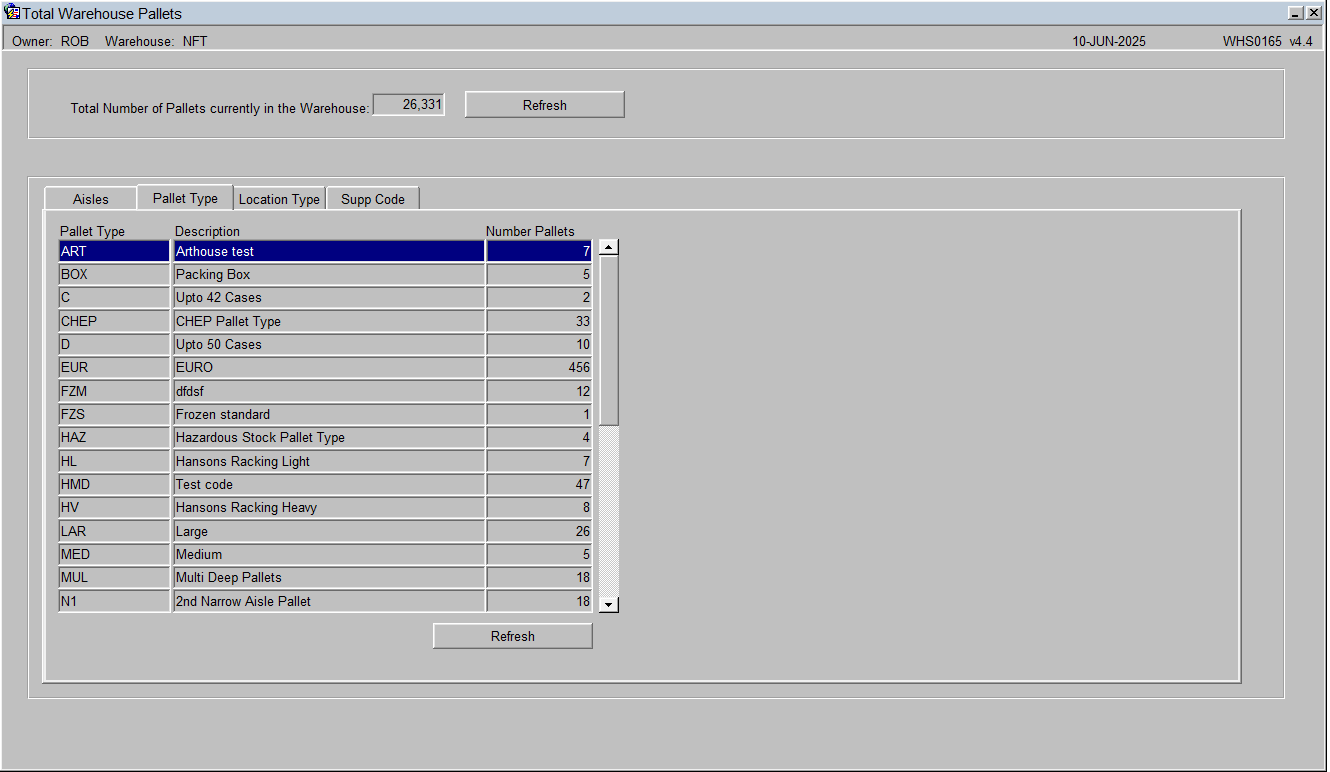This screenshot has width=1330, height=772.
Task: Select the EUR pallet type cell
Action: [x=114, y=367]
